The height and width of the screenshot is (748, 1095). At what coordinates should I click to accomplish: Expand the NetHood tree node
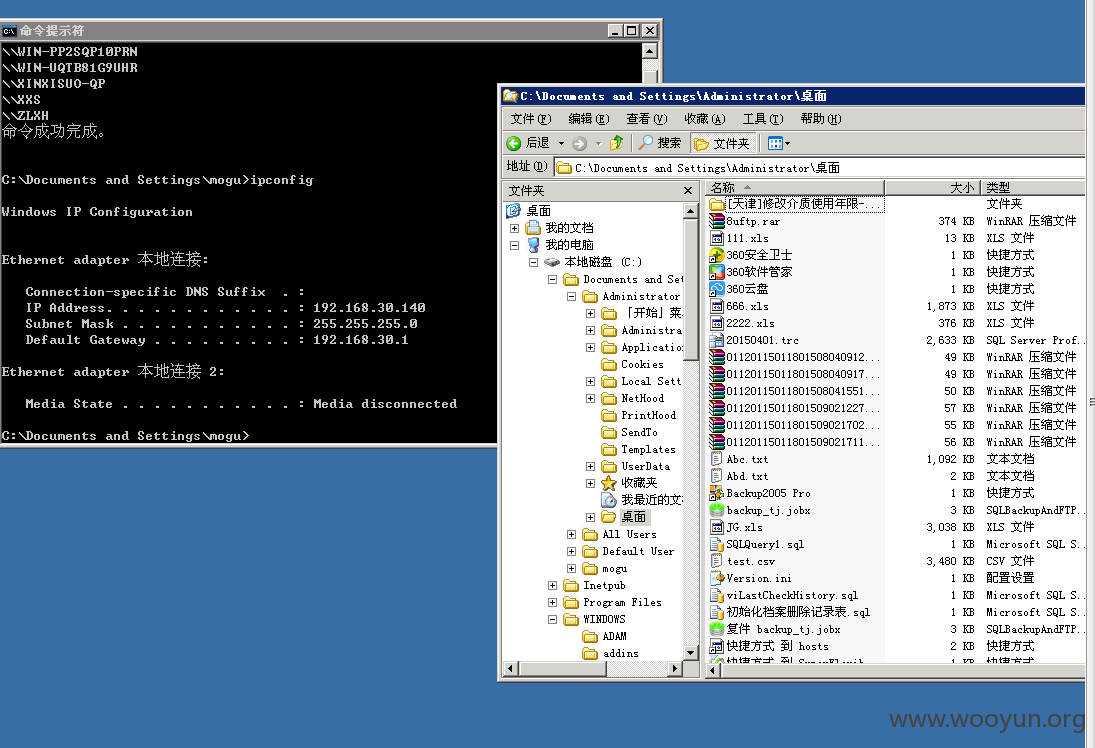(591, 398)
